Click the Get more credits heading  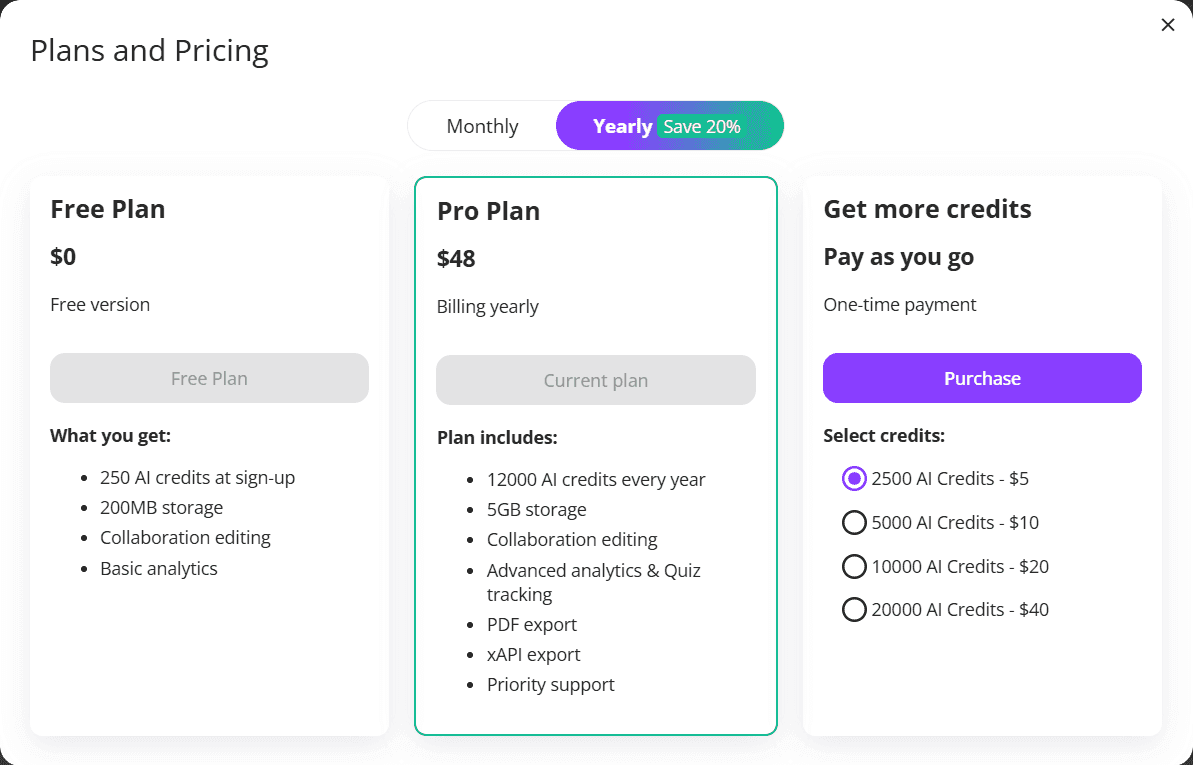pos(927,209)
